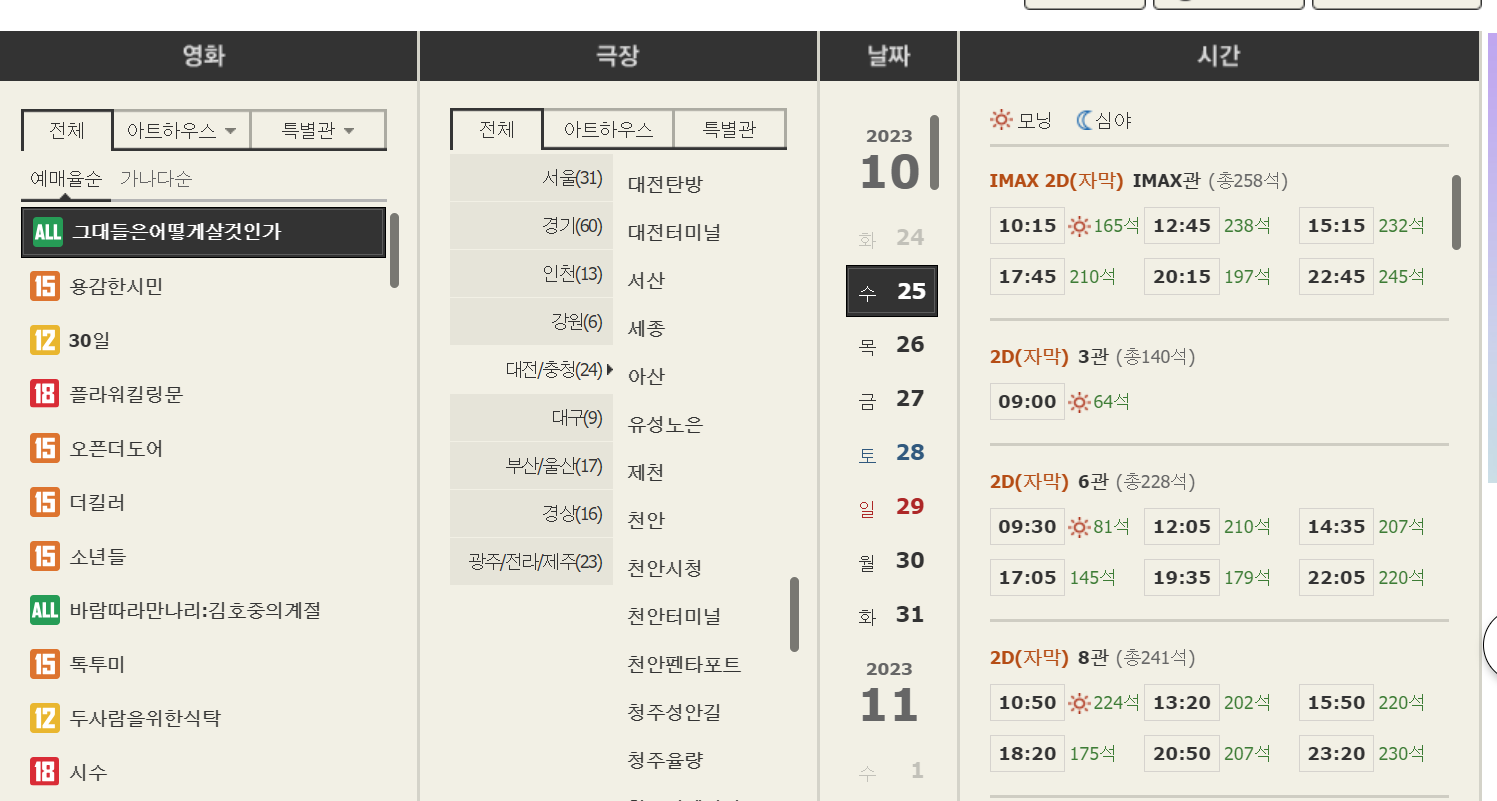Click the morning sun icon next to 09:00
Screen dimensions: 1497x801
1079,402
